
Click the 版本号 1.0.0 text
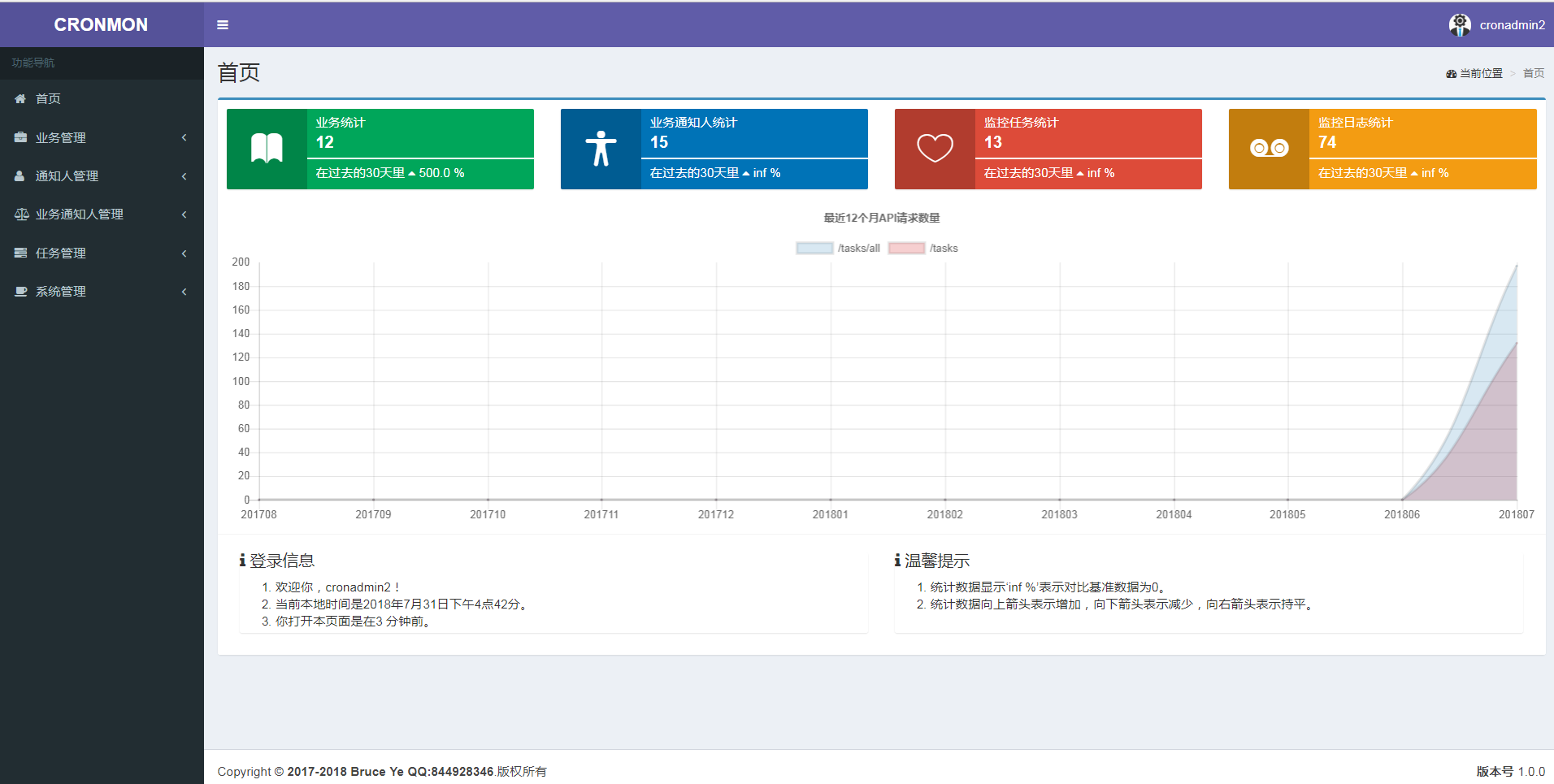pos(1511,771)
